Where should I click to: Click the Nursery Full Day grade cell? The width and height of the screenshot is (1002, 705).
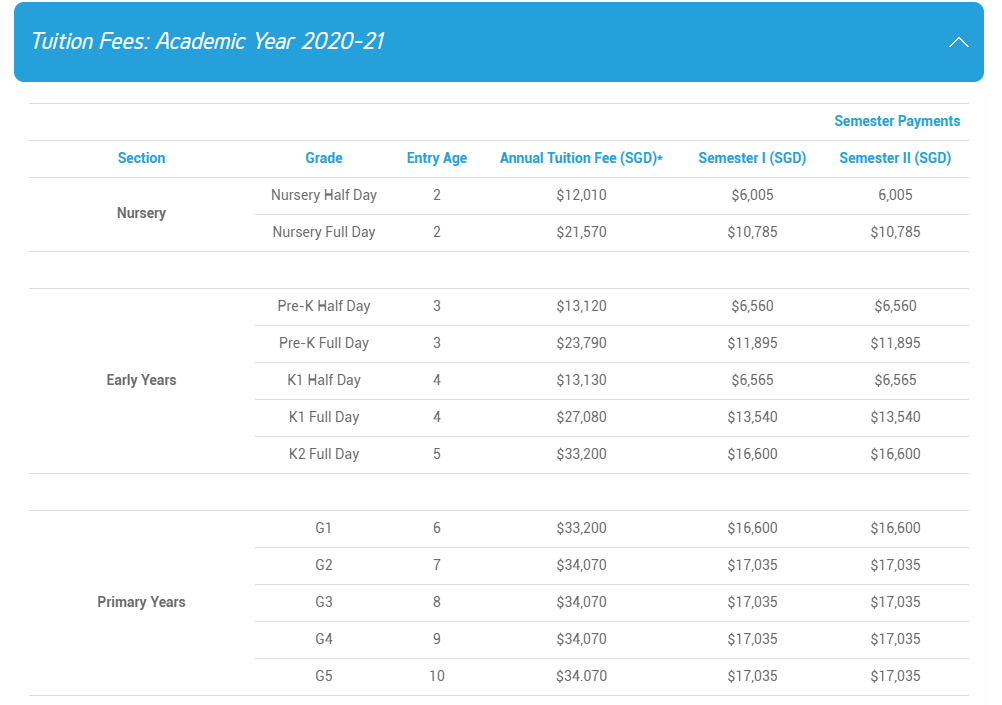[324, 232]
